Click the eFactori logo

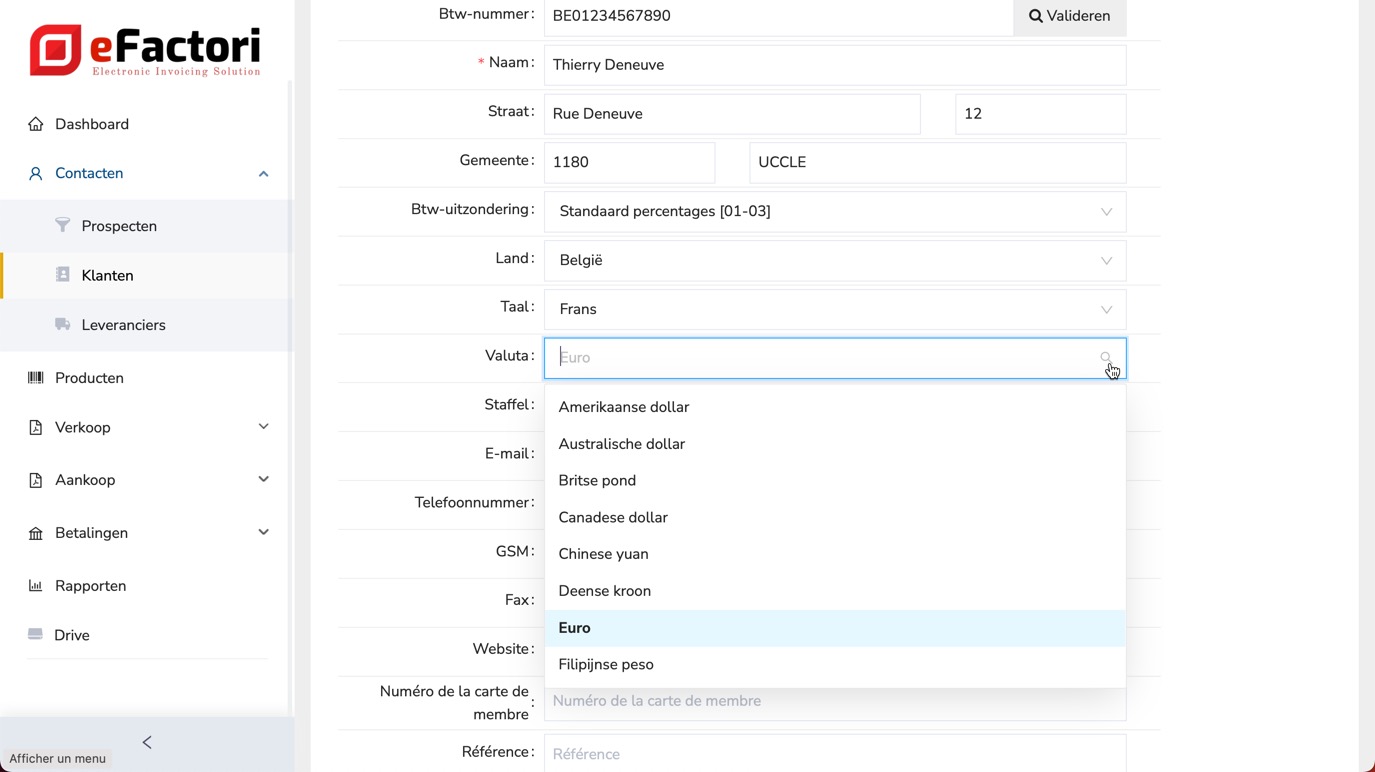tap(146, 50)
